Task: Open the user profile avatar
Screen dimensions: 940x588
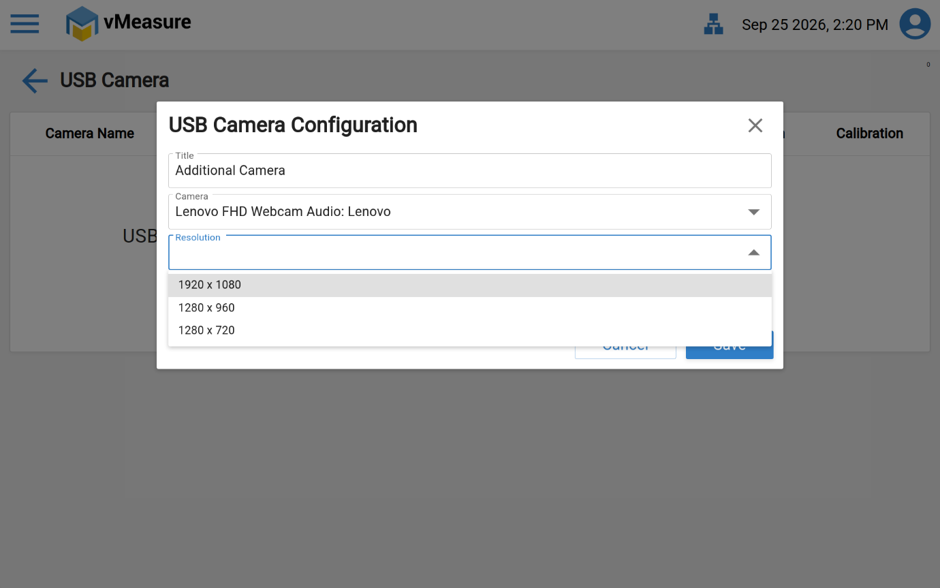Action: tap(915, 24)
